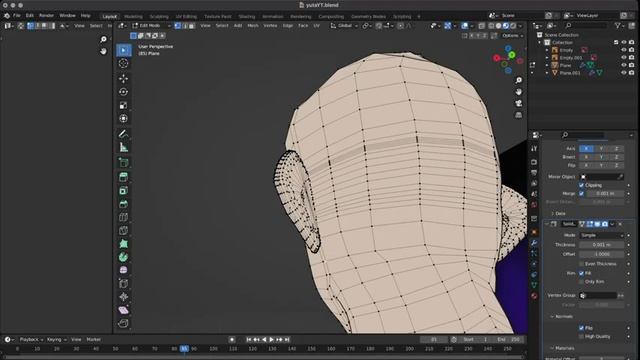
Task: Click the Thickness value field
Action: [602, 245]
